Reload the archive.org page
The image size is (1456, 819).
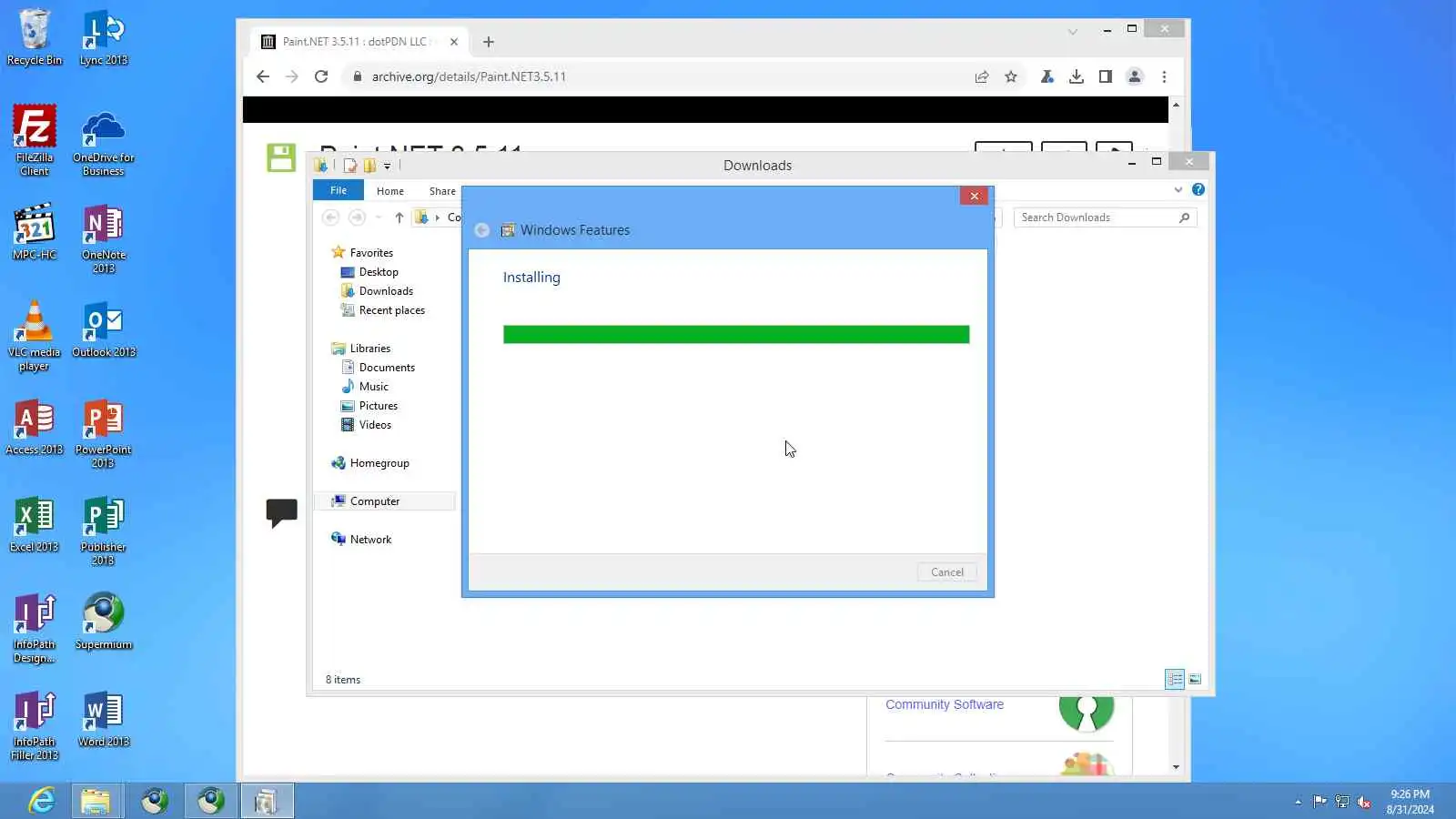click(321, 76)
